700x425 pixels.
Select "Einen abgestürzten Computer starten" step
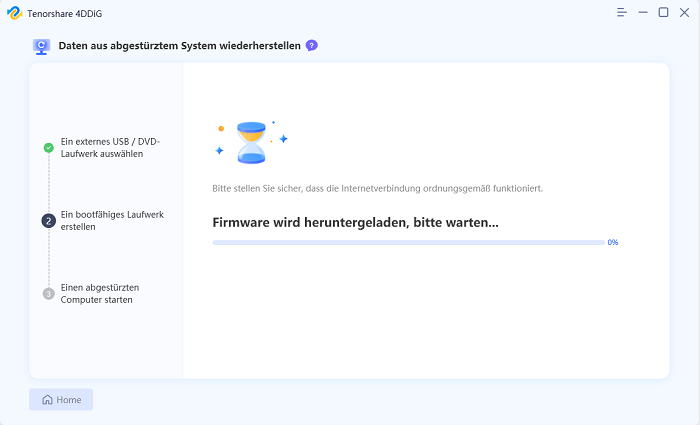pyautogui.click(x=100, y=294)
